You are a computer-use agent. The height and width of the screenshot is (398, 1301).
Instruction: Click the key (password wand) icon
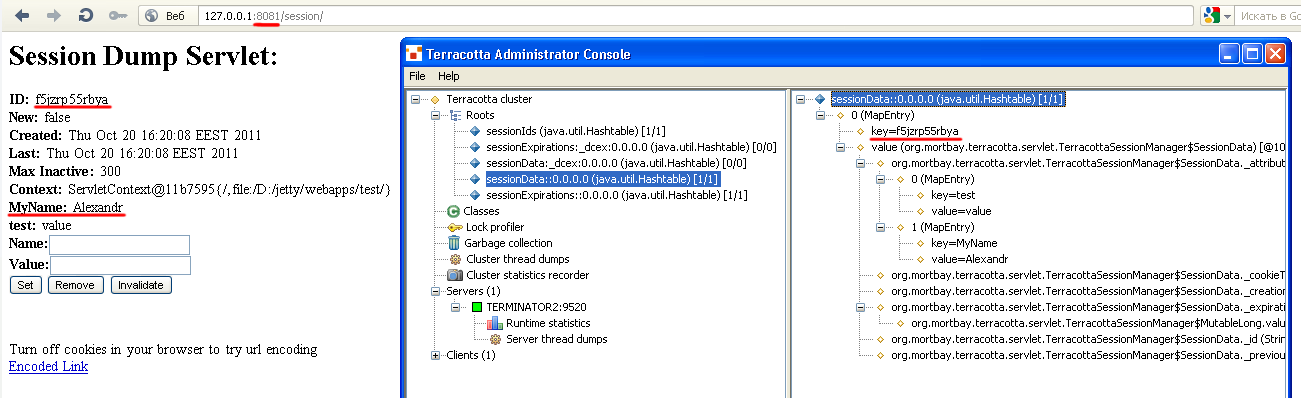(118, 16)
